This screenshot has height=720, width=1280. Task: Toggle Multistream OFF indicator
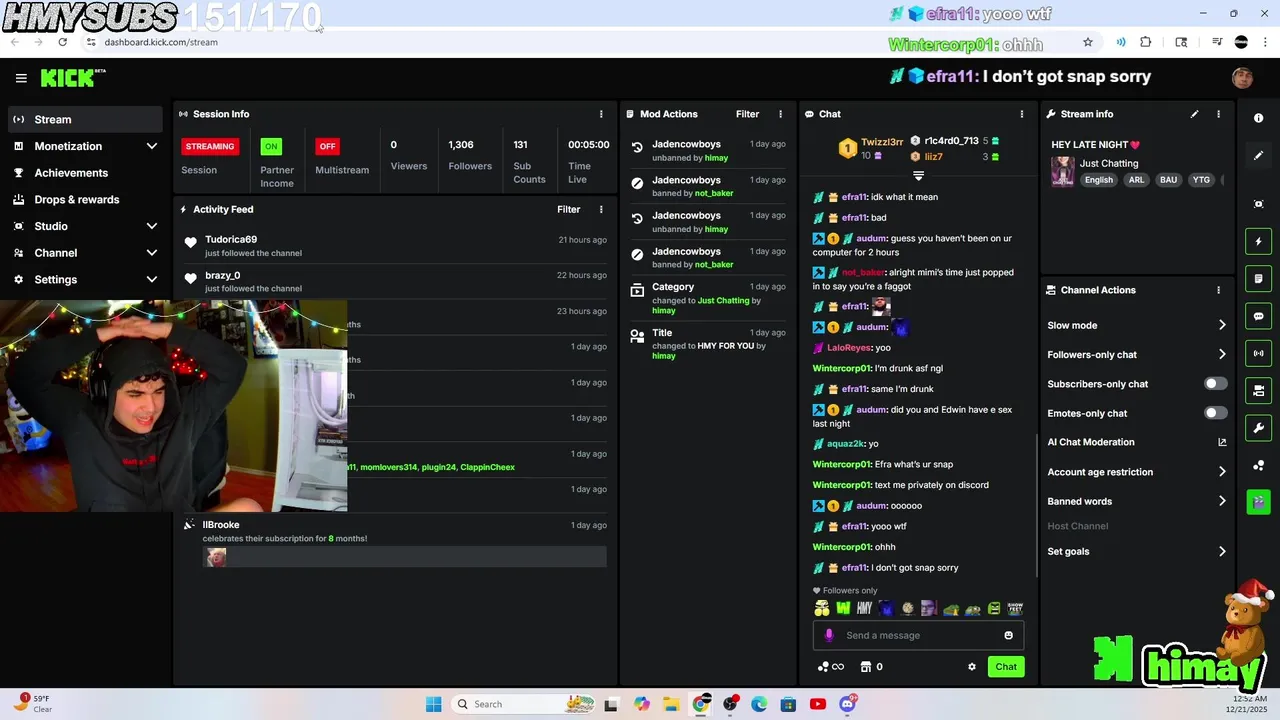click(x=327, y=146)
